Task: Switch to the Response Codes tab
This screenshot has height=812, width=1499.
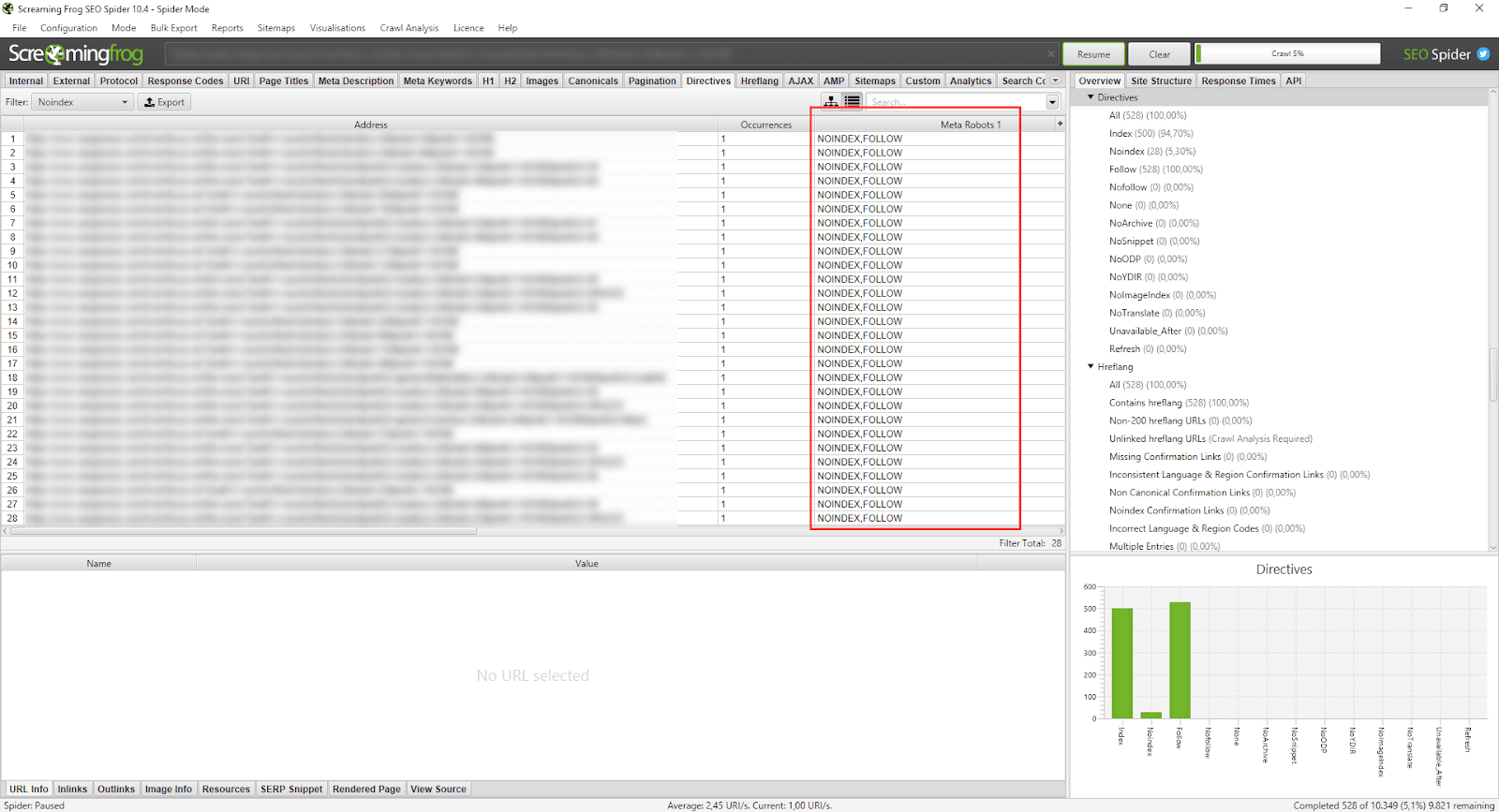Action: (x=185, y=81)
